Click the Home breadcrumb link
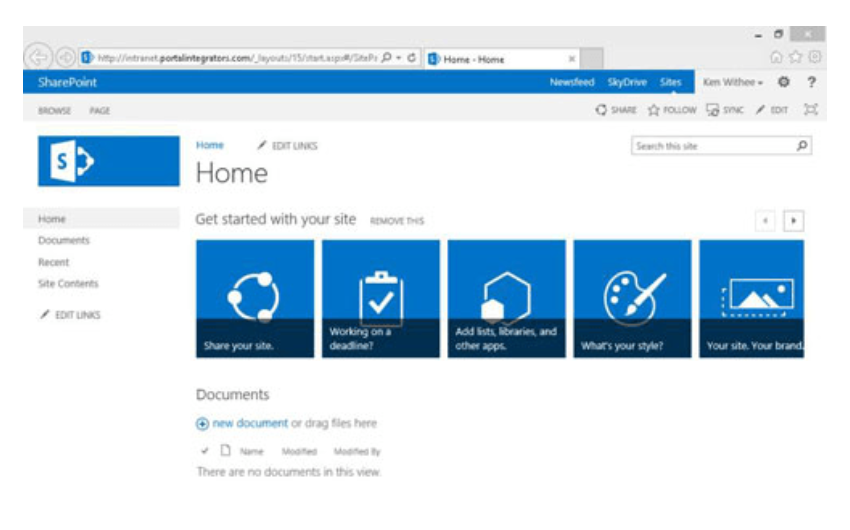Viewport: 850px width, 530px height. (x=210, y=145)
